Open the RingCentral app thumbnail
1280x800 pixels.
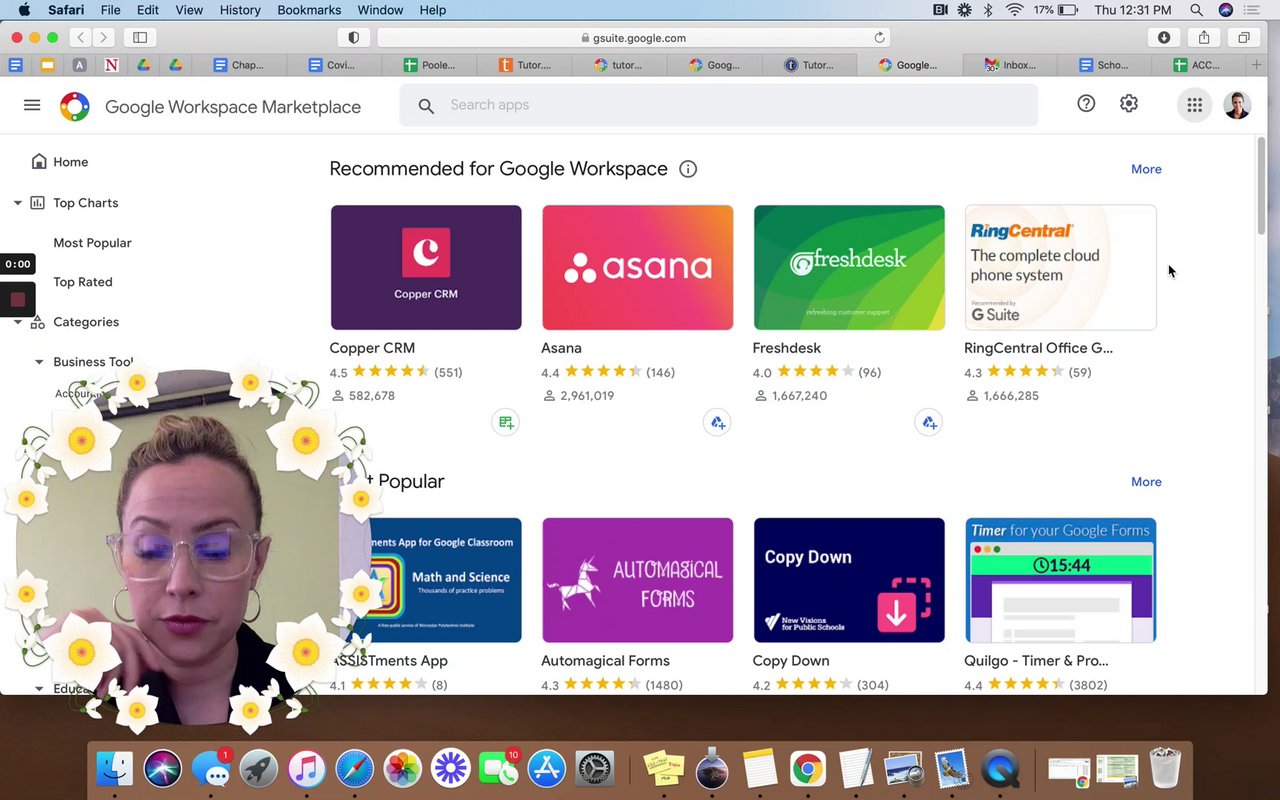pyautogui.click(x=1060, y=267)
